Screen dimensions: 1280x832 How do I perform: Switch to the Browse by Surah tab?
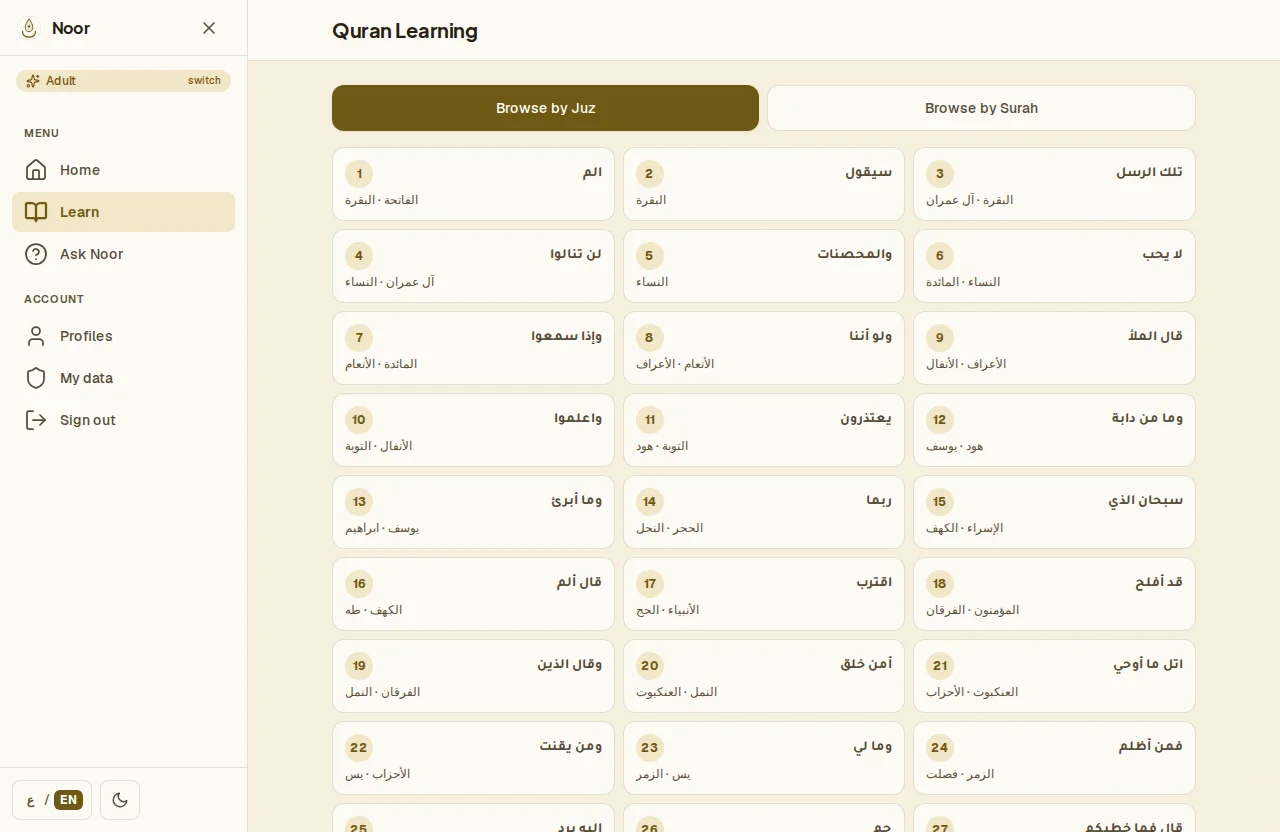[981, 108]
